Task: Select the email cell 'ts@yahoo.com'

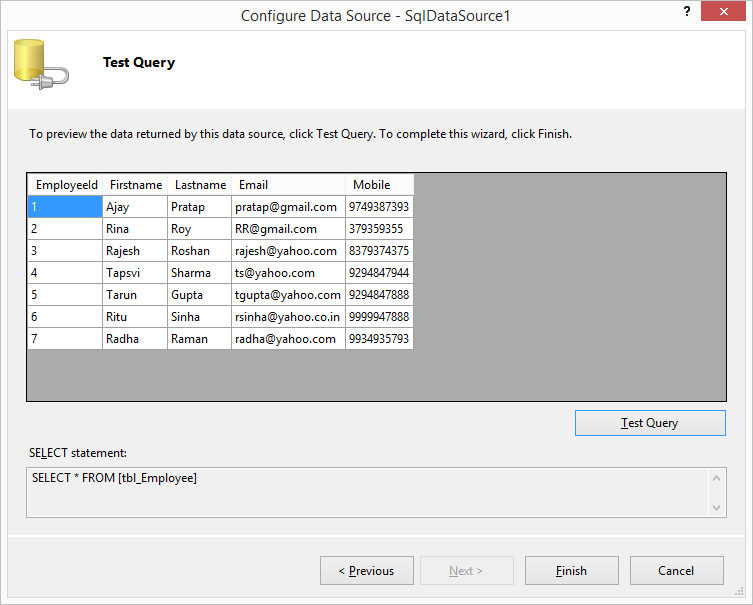Action: 288,273
